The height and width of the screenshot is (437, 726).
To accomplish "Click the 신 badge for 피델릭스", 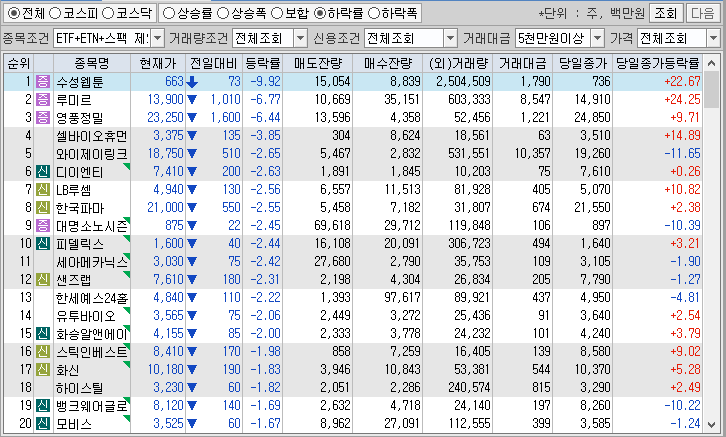I will 43,243.
